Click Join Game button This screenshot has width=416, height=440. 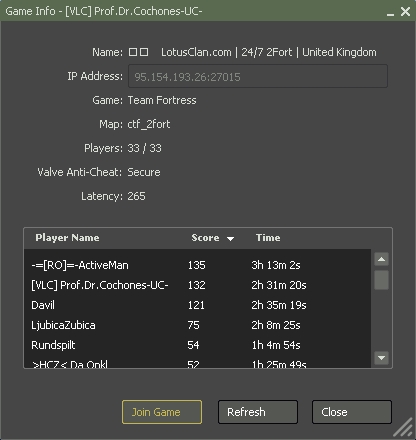(162, 412)
